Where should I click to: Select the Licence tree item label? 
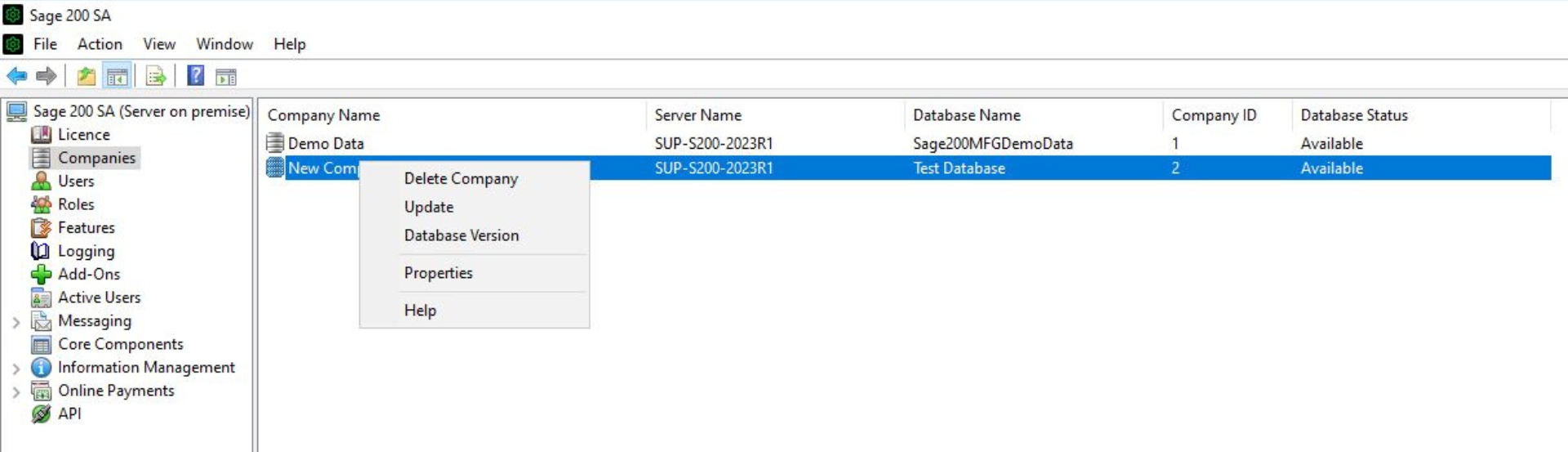click(84, 134)
